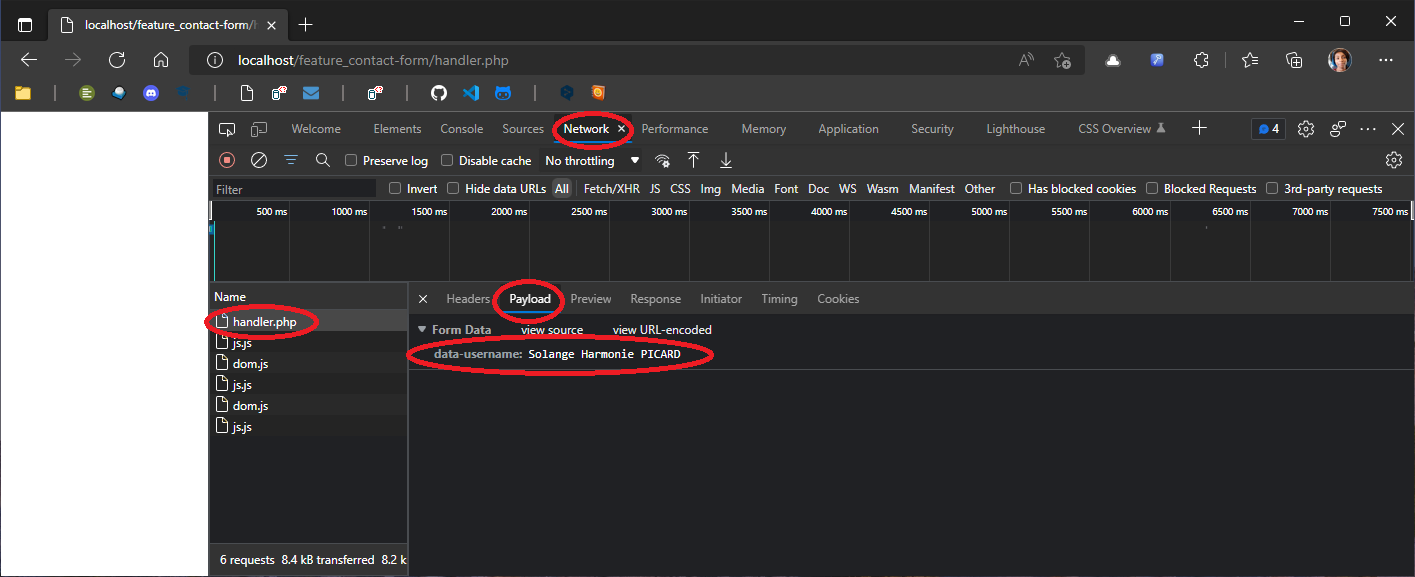Screen dimensions: 1415x577
Task: Filter requests by Fetch/XHR
Action: (612, 189)
